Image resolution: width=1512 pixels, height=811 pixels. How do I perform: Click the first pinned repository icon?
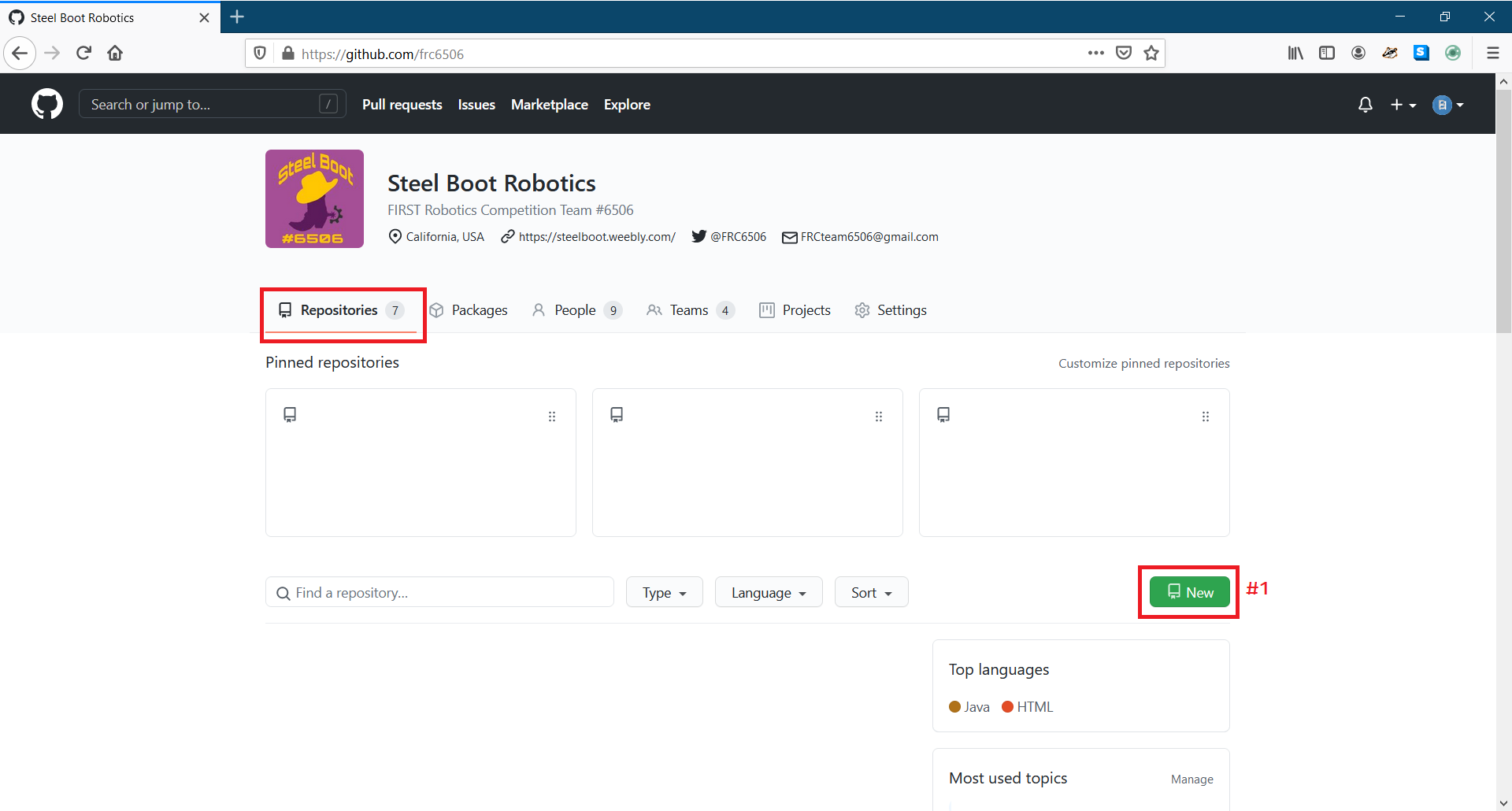coord(290,415)
